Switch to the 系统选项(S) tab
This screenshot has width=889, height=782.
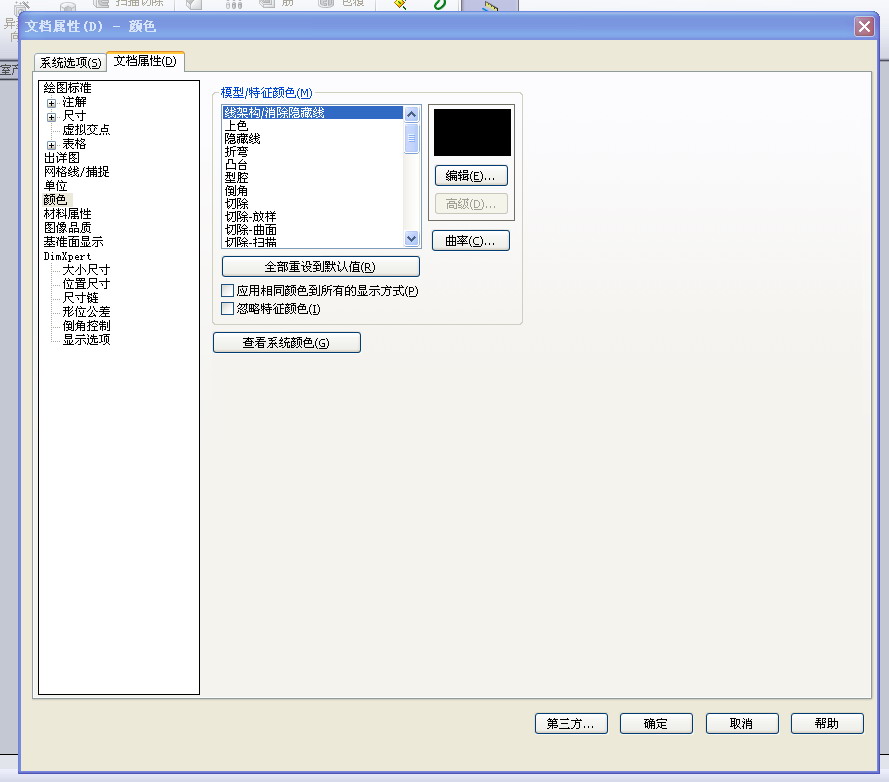click(70, 62)
